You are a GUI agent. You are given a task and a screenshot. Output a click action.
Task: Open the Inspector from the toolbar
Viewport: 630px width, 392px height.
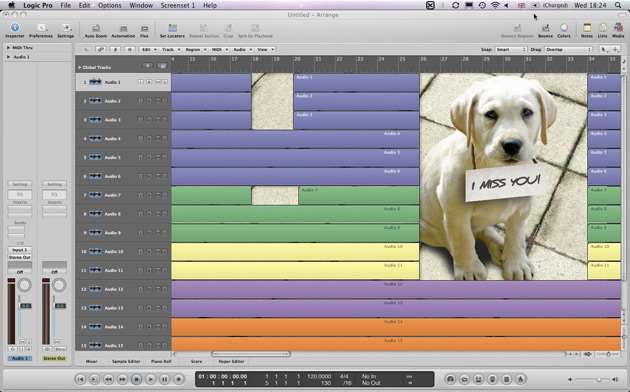[x=15, y=28]
